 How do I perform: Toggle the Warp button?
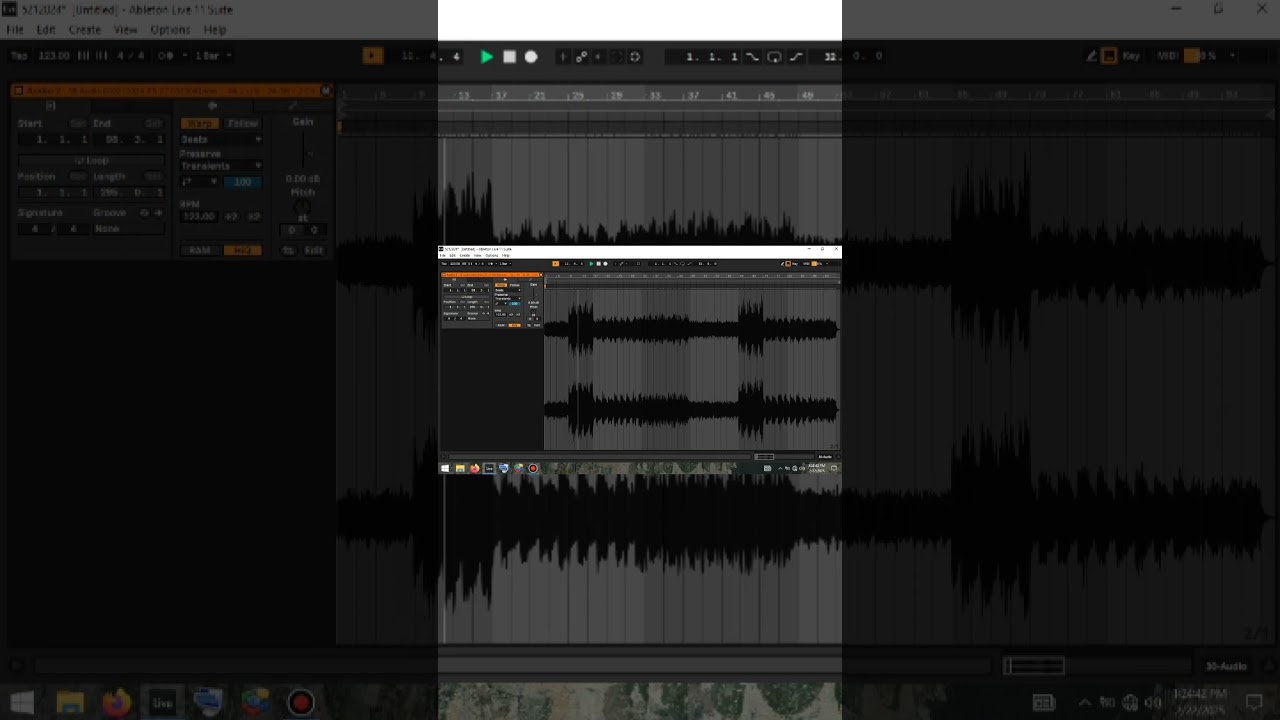tap(198, 124)
